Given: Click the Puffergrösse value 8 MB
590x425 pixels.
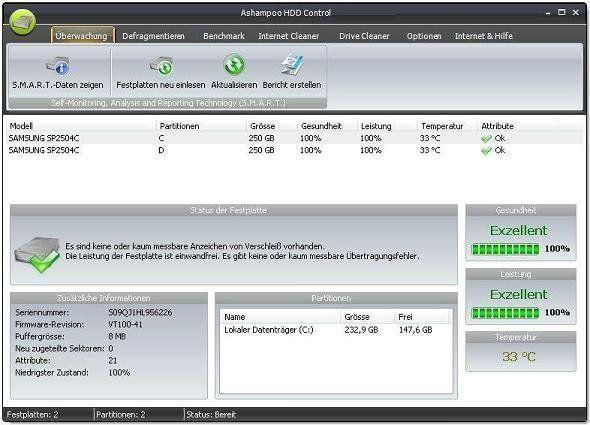Looking at the screenshot, I should point(117,337).
